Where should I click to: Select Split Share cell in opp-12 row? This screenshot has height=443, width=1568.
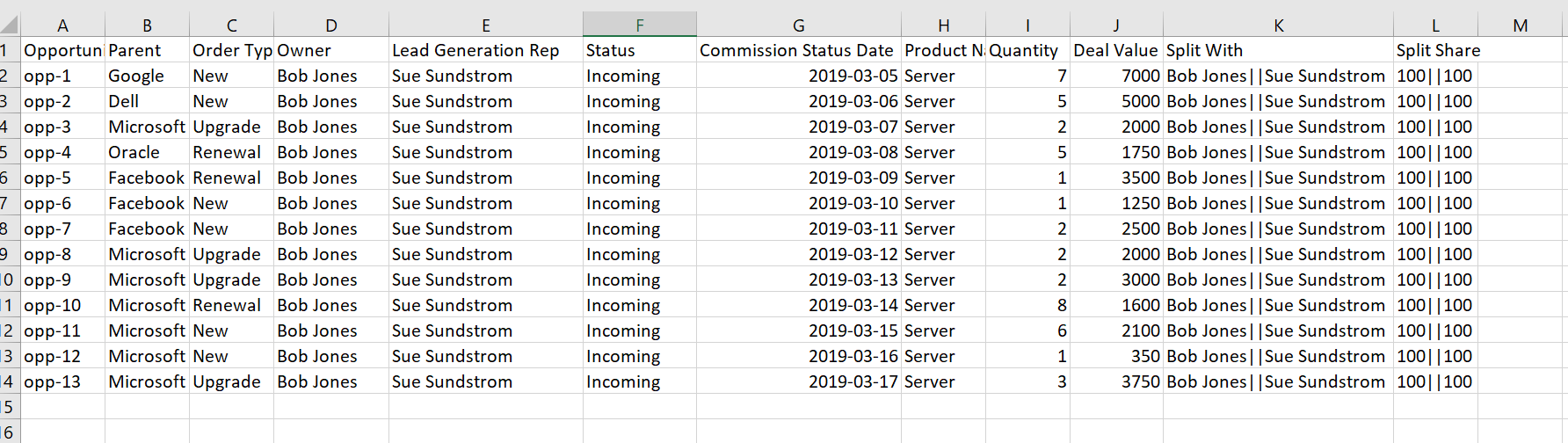coord(1435,356)
